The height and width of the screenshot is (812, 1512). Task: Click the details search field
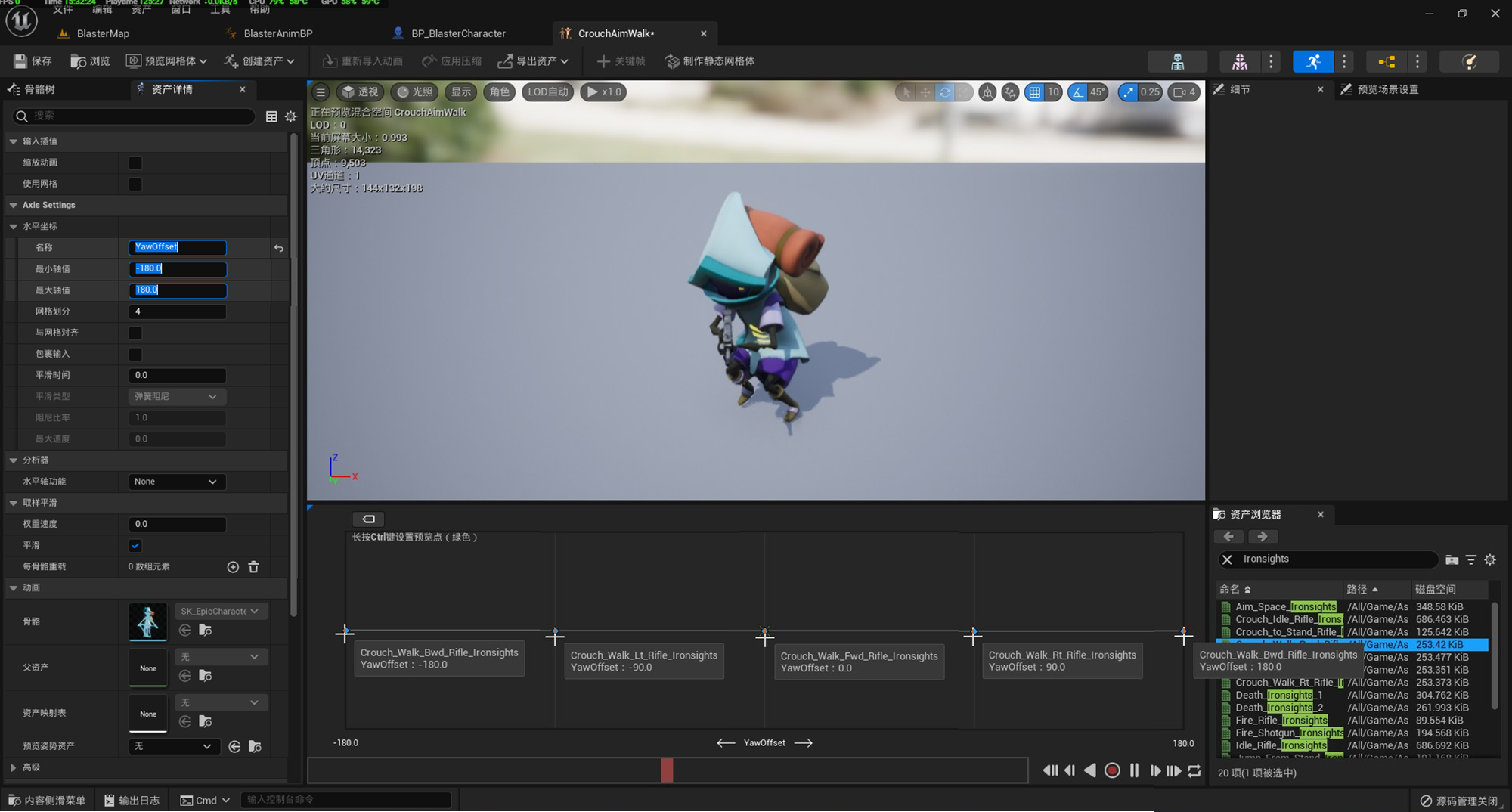coord(135,116)
